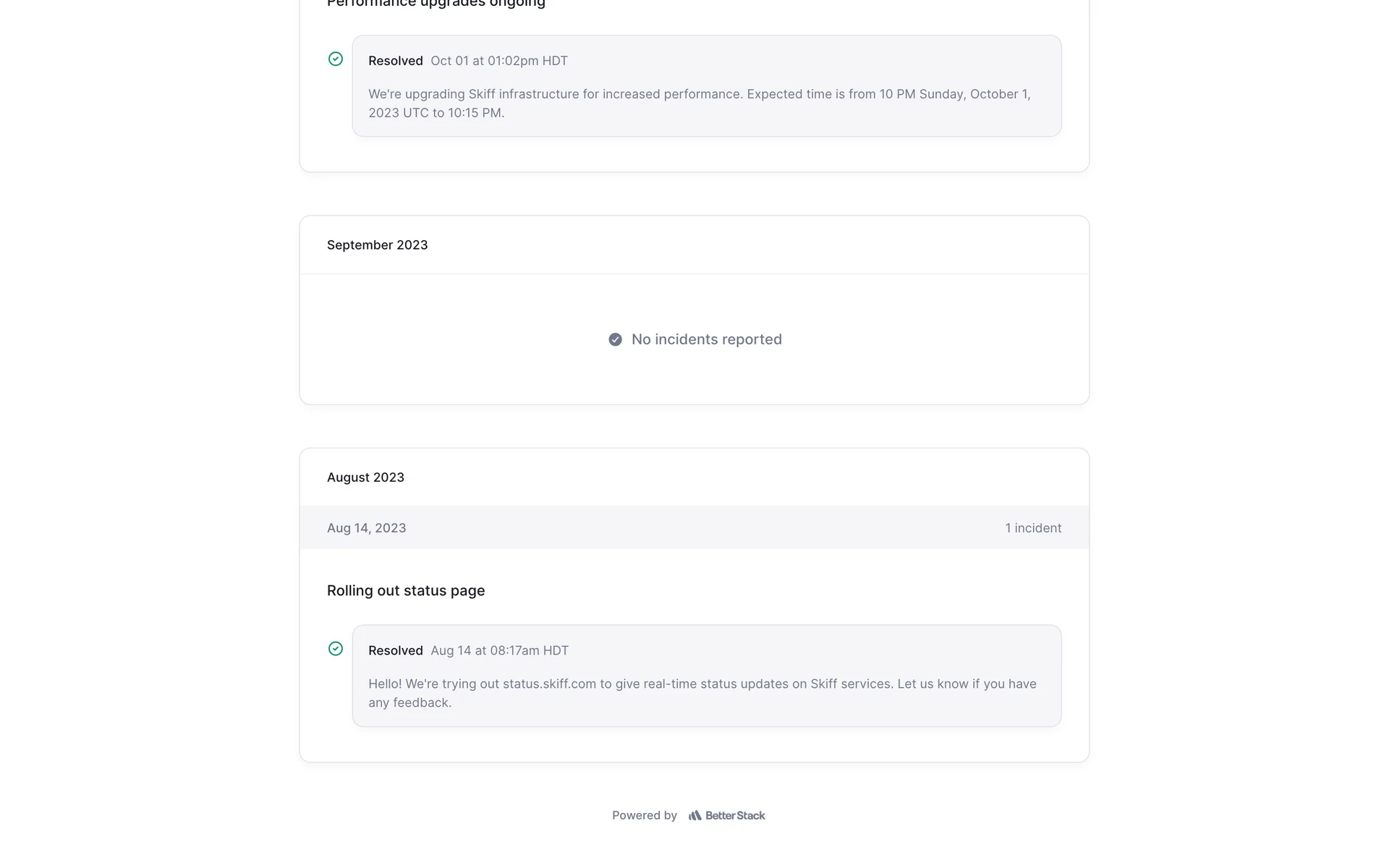
Task: Click the status.skiff.com feedback message text
Action: pyautogui.click(x=702, y=693)
